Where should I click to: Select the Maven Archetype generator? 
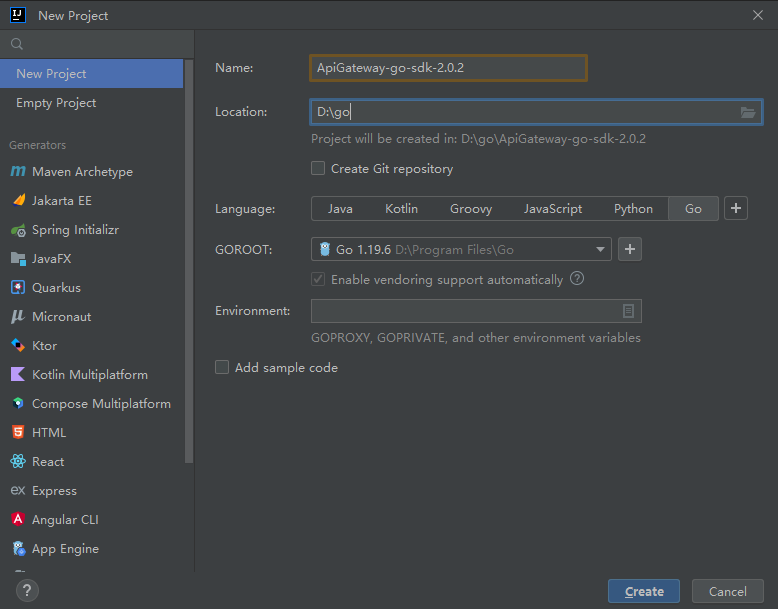(x=82, y=172)
